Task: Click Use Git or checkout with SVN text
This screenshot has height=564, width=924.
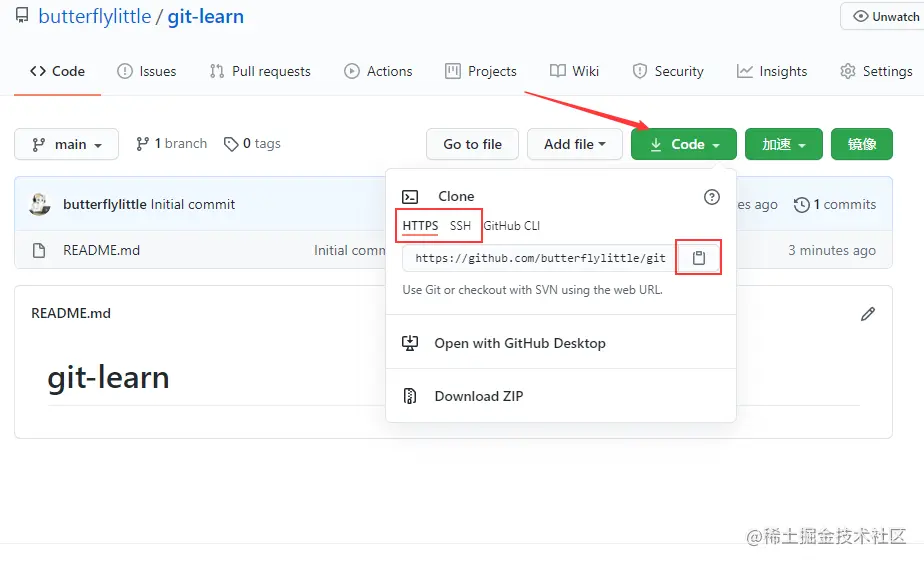Action: coord(532,290)
